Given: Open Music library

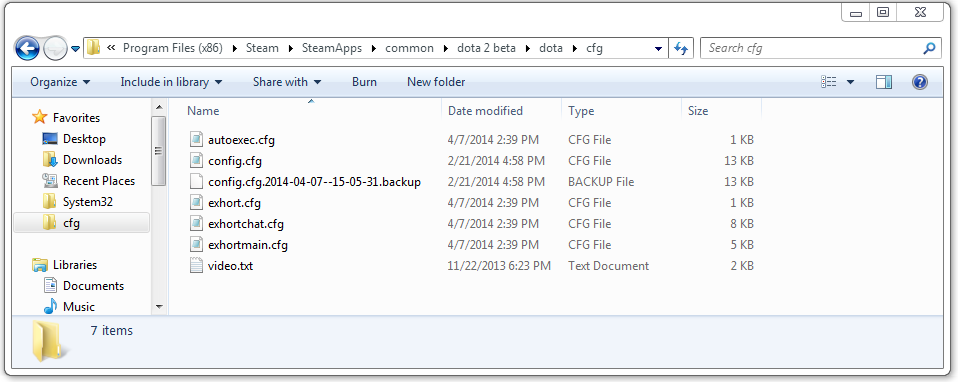Looking at the screenshot, I should pyautogui.click(x=79, y=306).
